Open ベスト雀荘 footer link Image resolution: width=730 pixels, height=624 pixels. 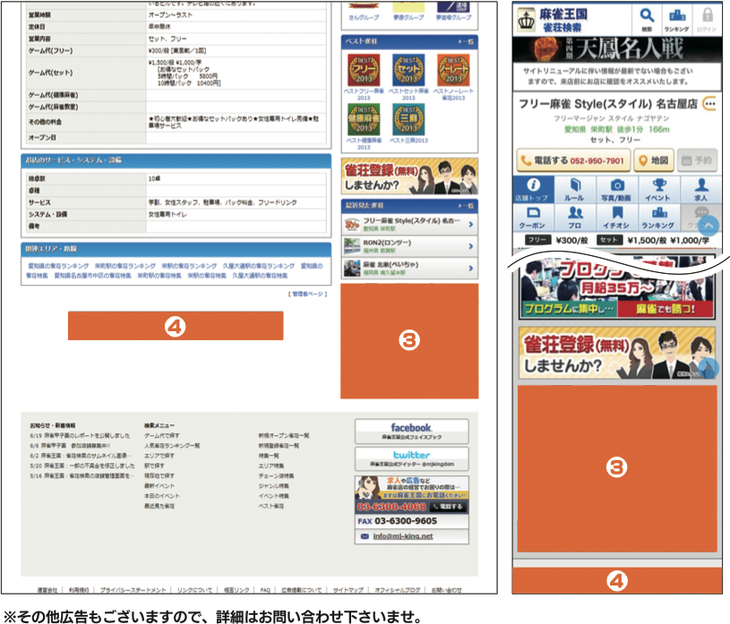tap(271, 506)
